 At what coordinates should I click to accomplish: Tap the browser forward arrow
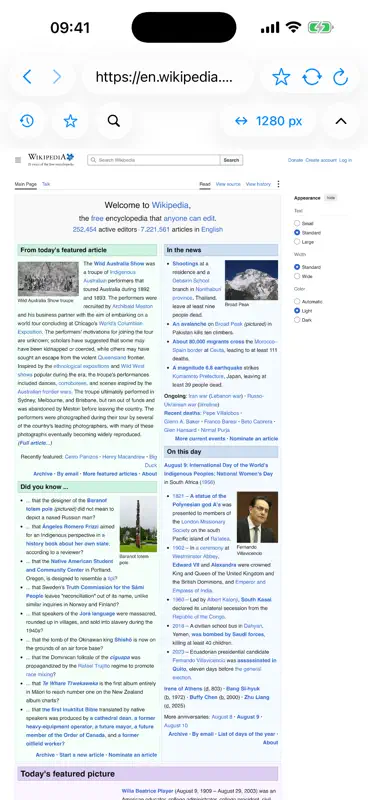(57, 77)
